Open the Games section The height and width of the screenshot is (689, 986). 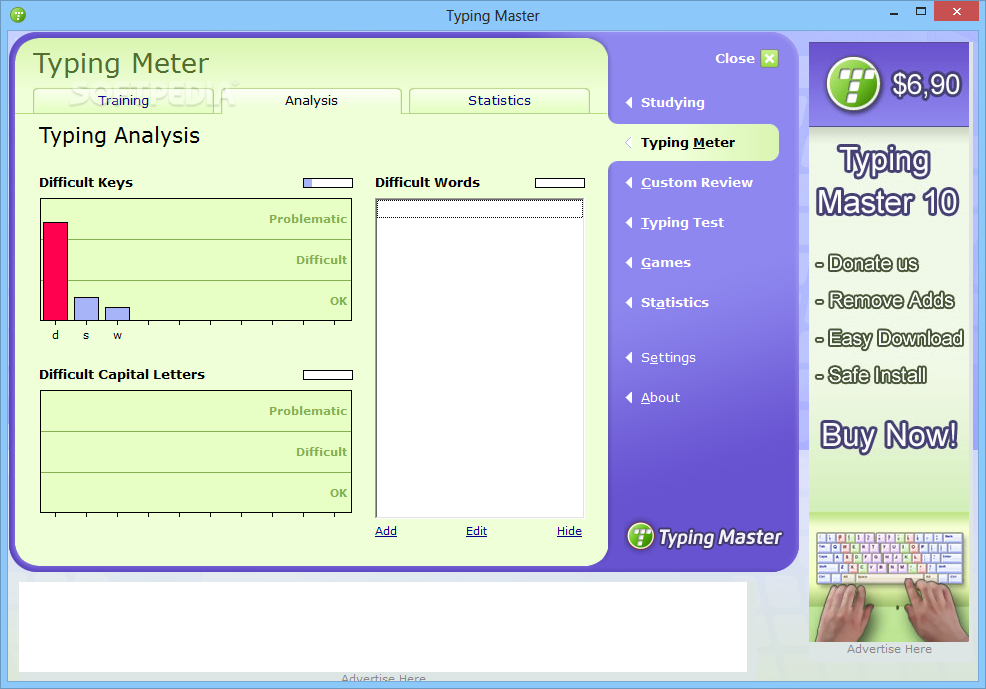click(665, 263)
